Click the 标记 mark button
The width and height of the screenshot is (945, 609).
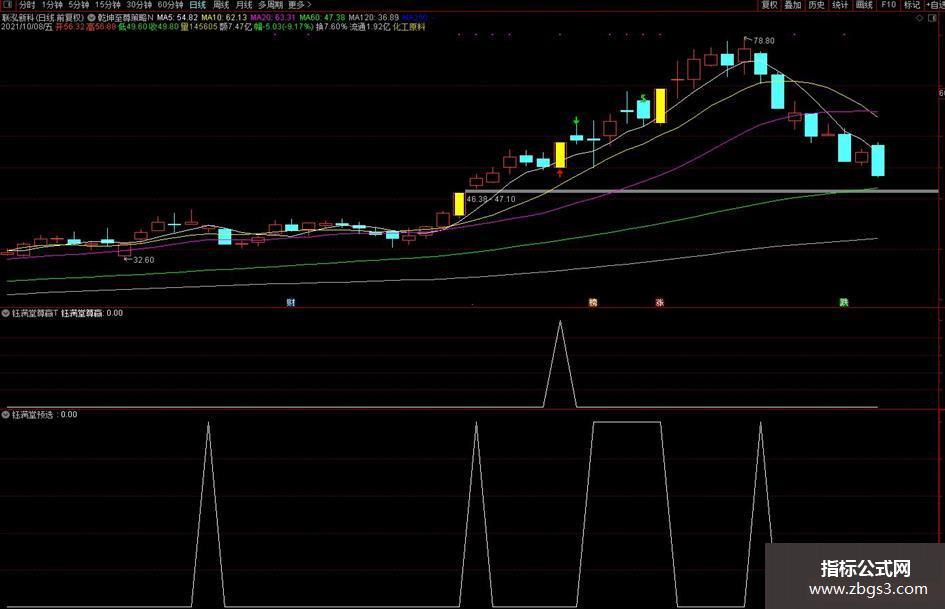pos(912,5)
